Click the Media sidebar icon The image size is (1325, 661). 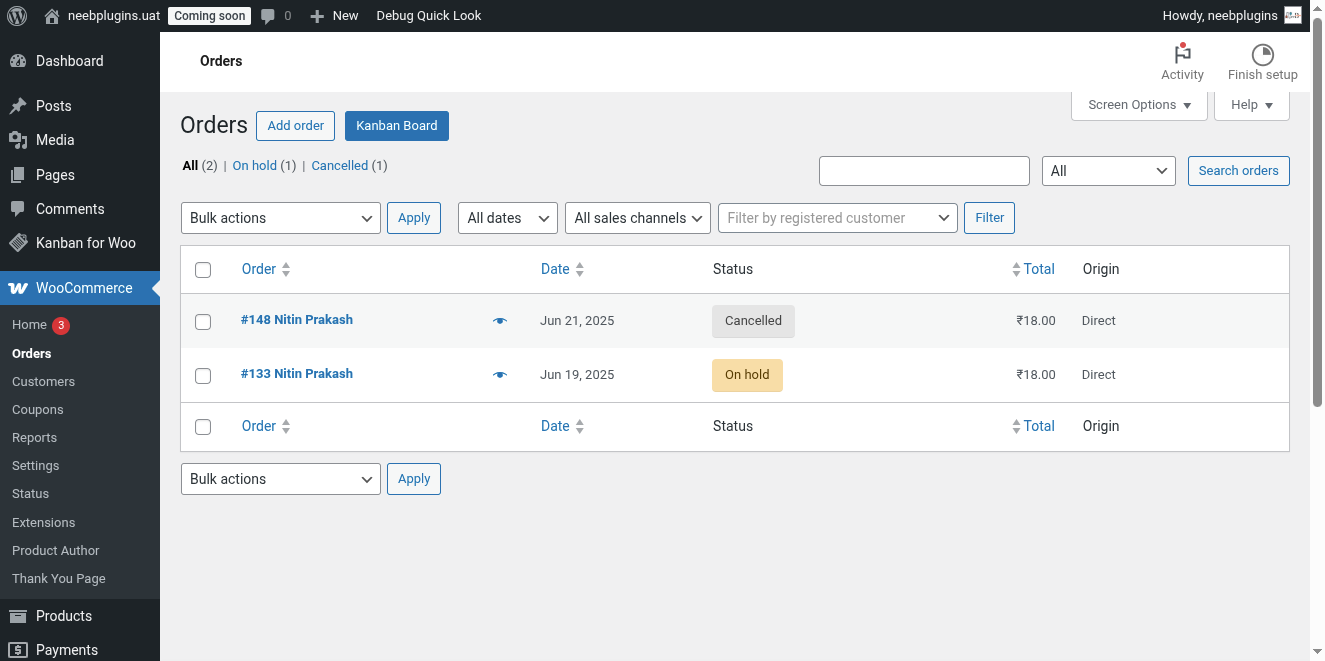point(20,140)
